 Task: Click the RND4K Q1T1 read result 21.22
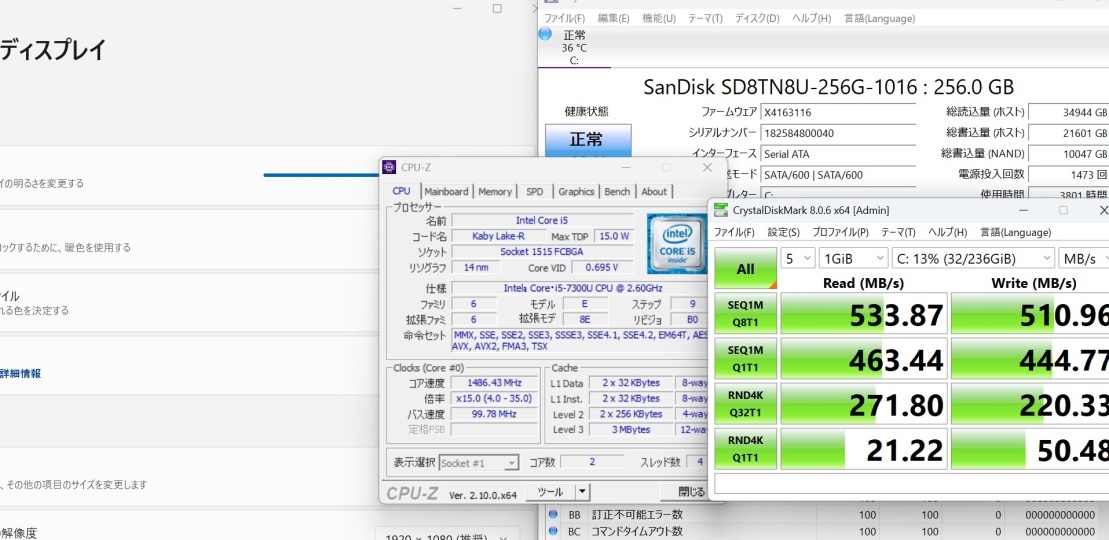pos(863,449)
